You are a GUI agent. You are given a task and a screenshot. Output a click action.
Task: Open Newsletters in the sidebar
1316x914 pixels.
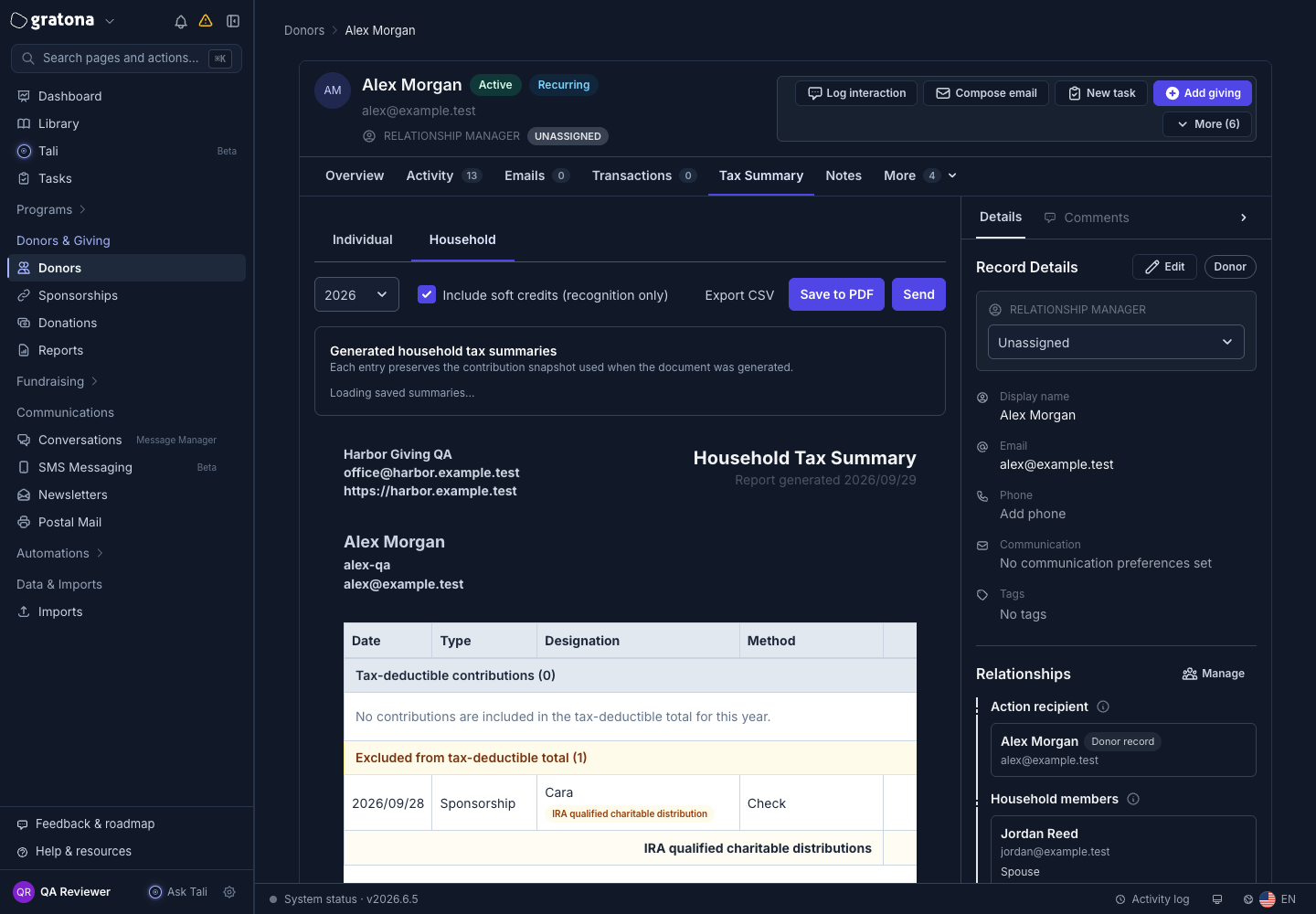pos(126,494)
